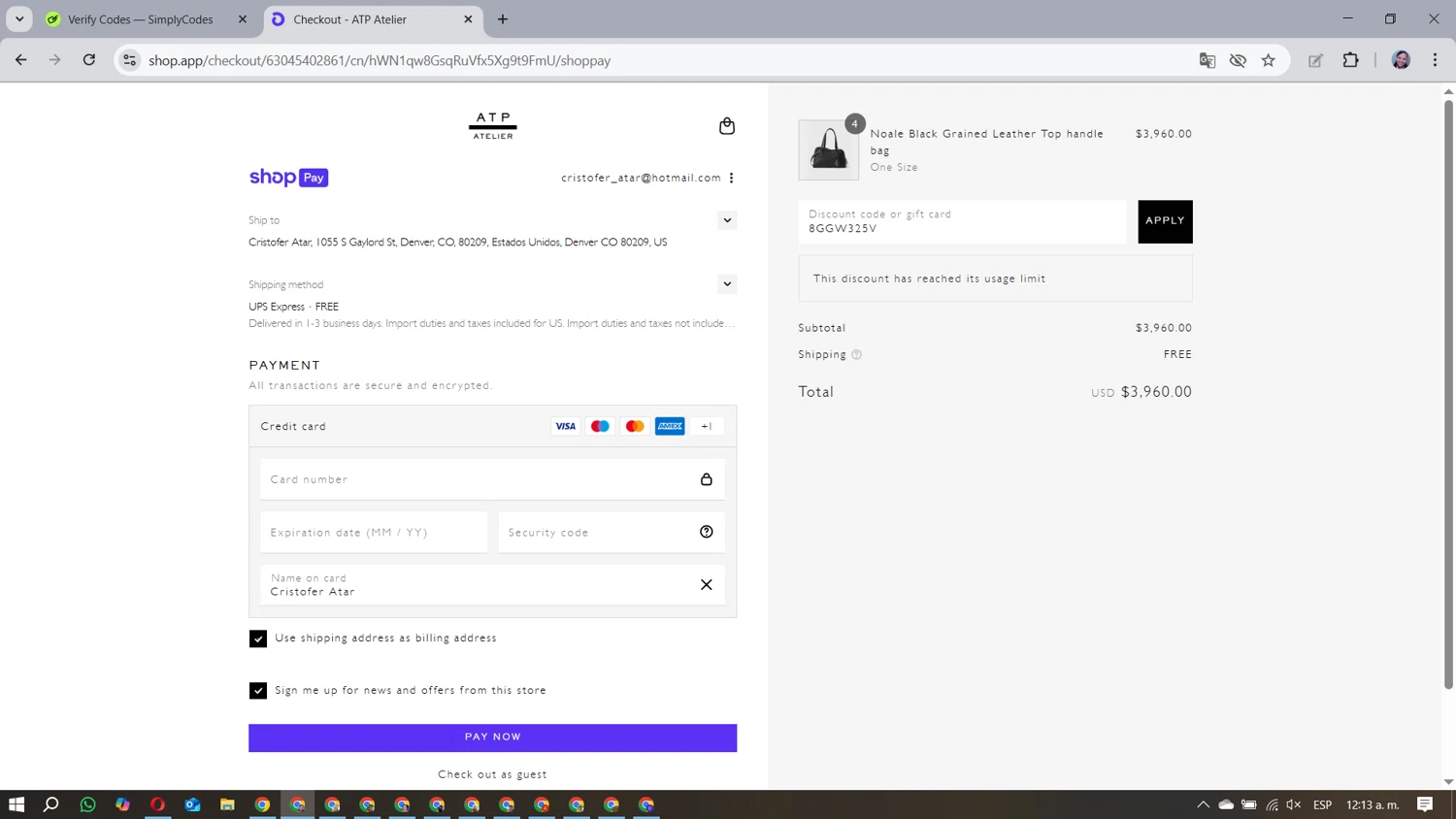Bookmark this page with the star icon
Image resolution: width=1456 pixels, height=819 pixels.
click(1269, 60)
